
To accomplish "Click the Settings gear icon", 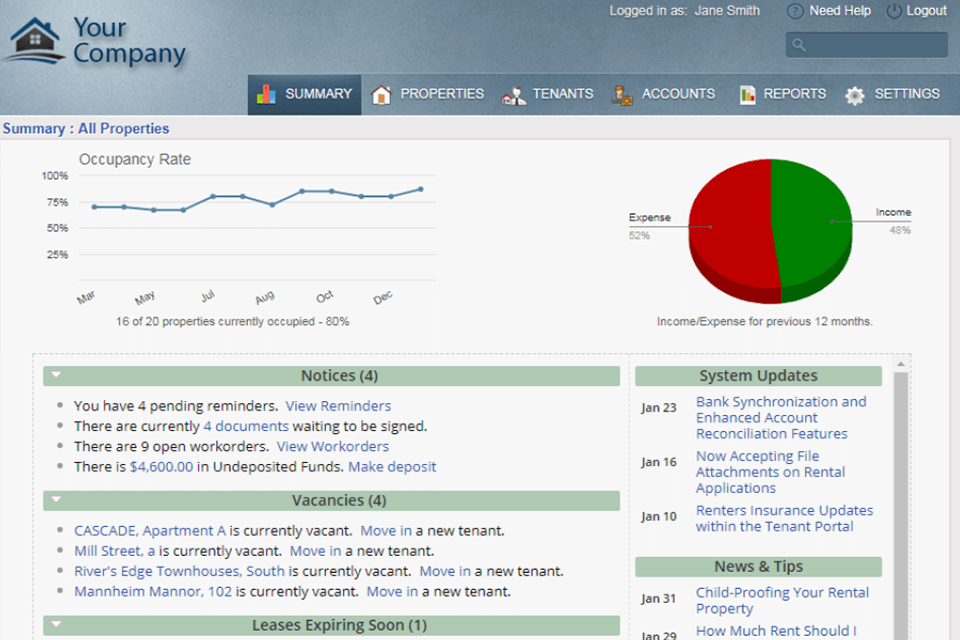I will (x=855, y=96).
